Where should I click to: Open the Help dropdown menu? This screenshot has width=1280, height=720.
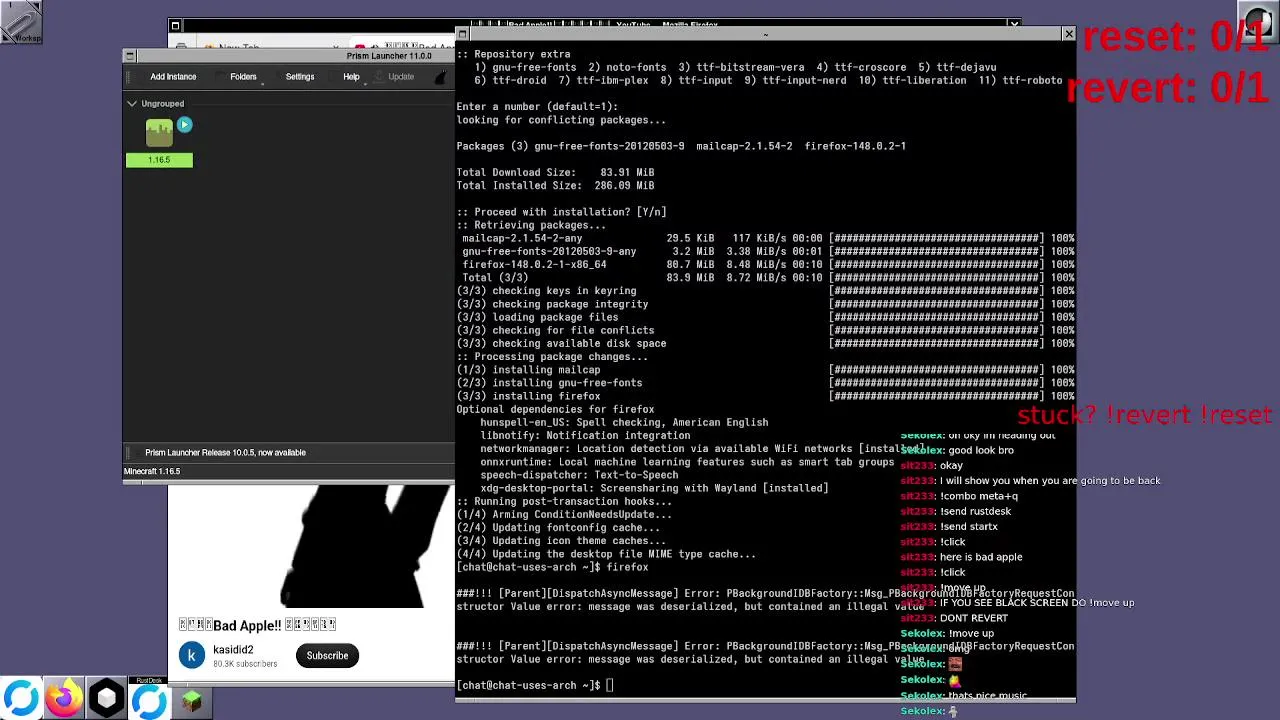coord(351,77)
